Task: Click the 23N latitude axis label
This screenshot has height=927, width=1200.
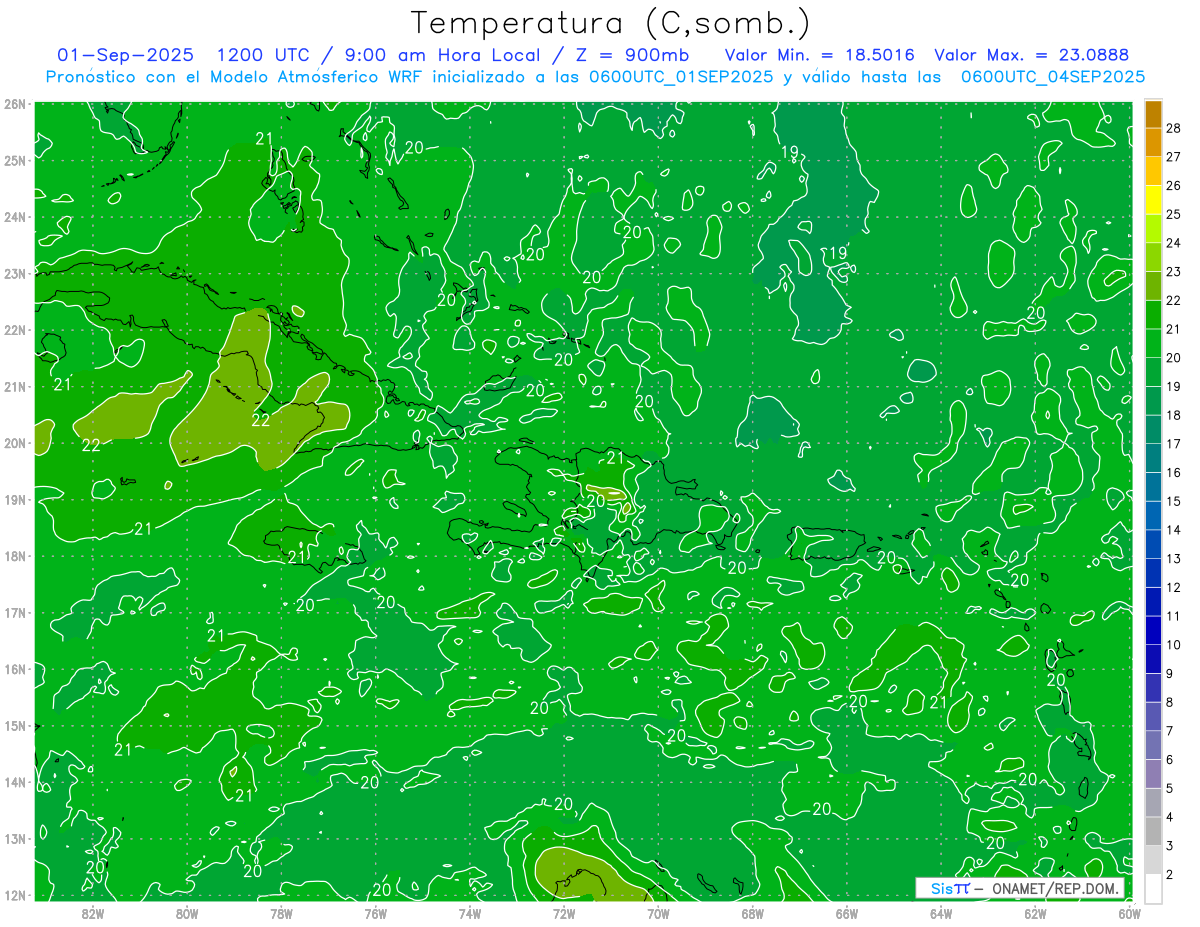Action: 14,273
